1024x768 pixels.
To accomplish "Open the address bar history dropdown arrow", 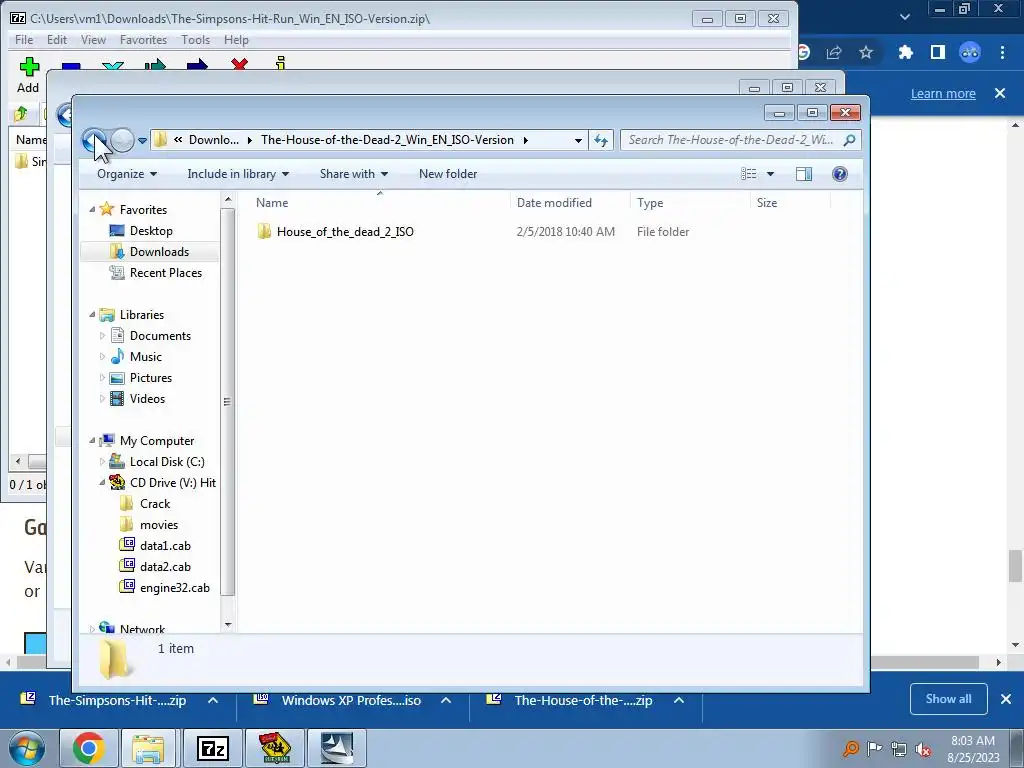I will tap(578, 140).
